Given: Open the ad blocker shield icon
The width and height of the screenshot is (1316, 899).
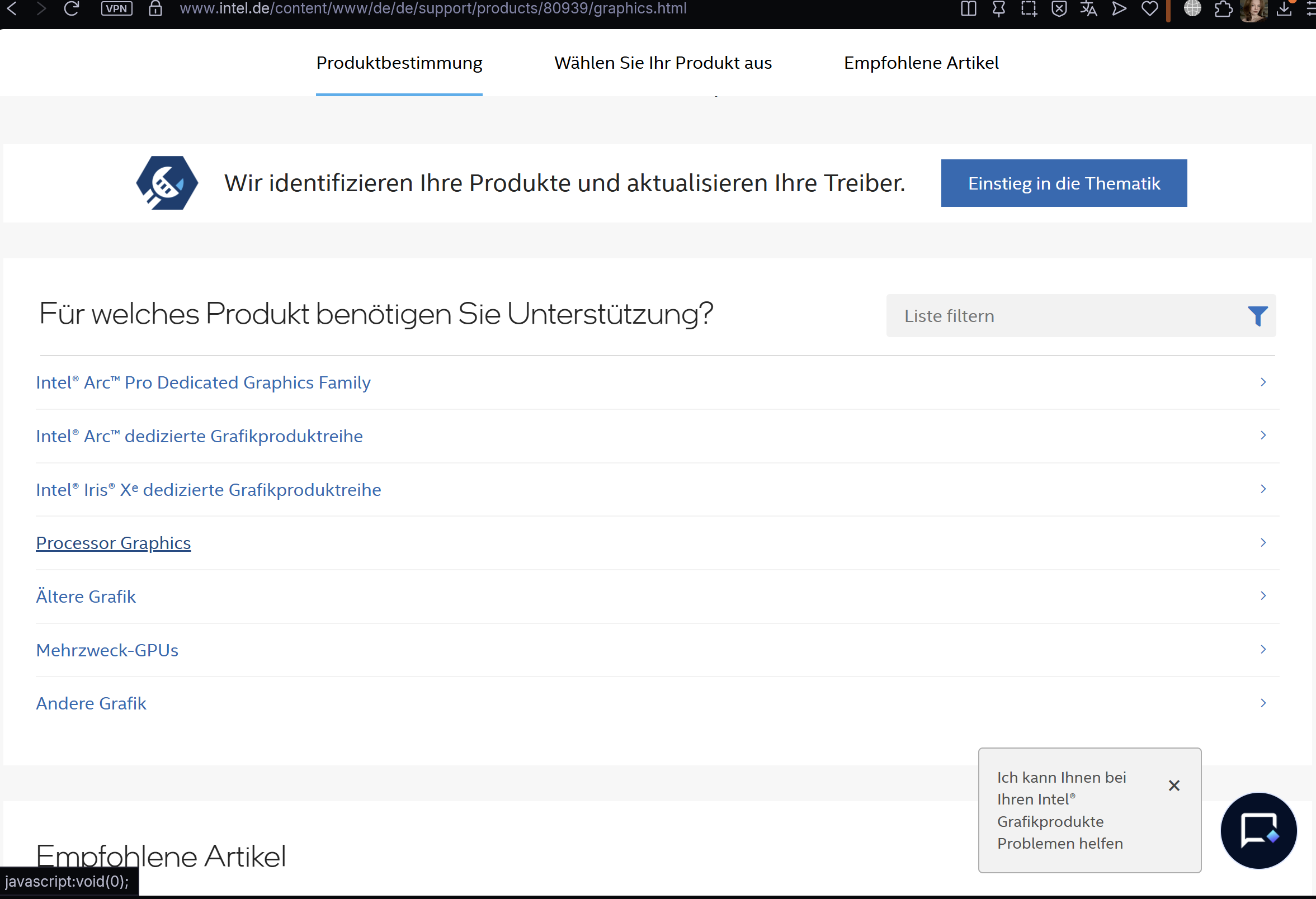Looking at the screenshot, I should pos(1058,8).
